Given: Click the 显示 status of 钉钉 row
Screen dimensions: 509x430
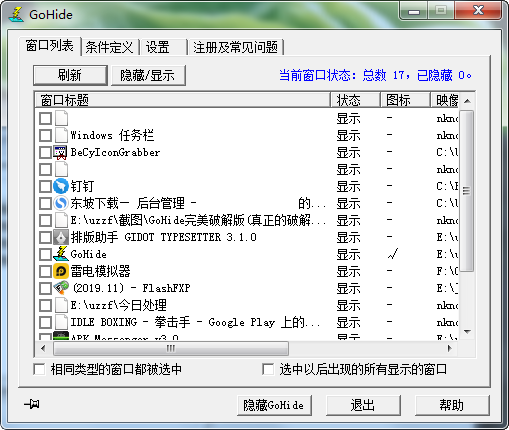Looking at the screenshot, I should point(348,186).
